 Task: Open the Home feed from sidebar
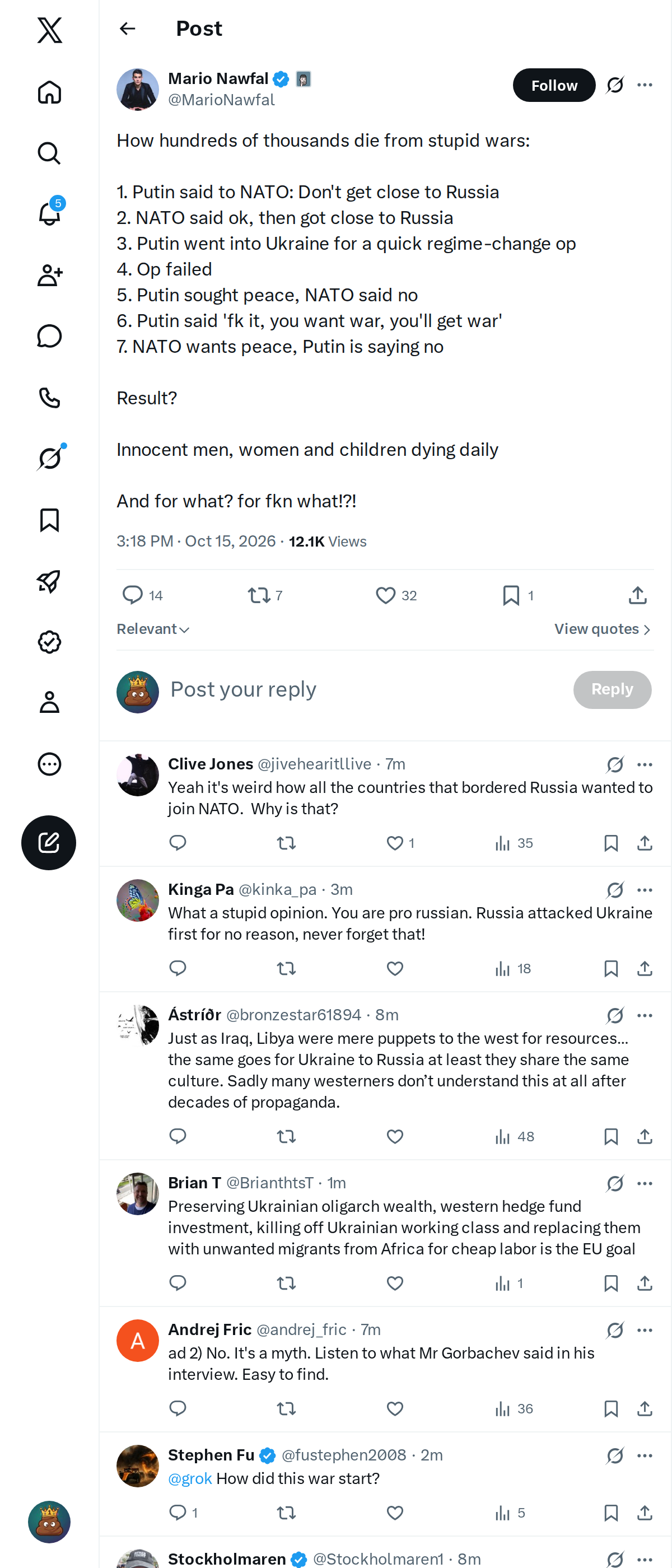click(x=49, y=92)
